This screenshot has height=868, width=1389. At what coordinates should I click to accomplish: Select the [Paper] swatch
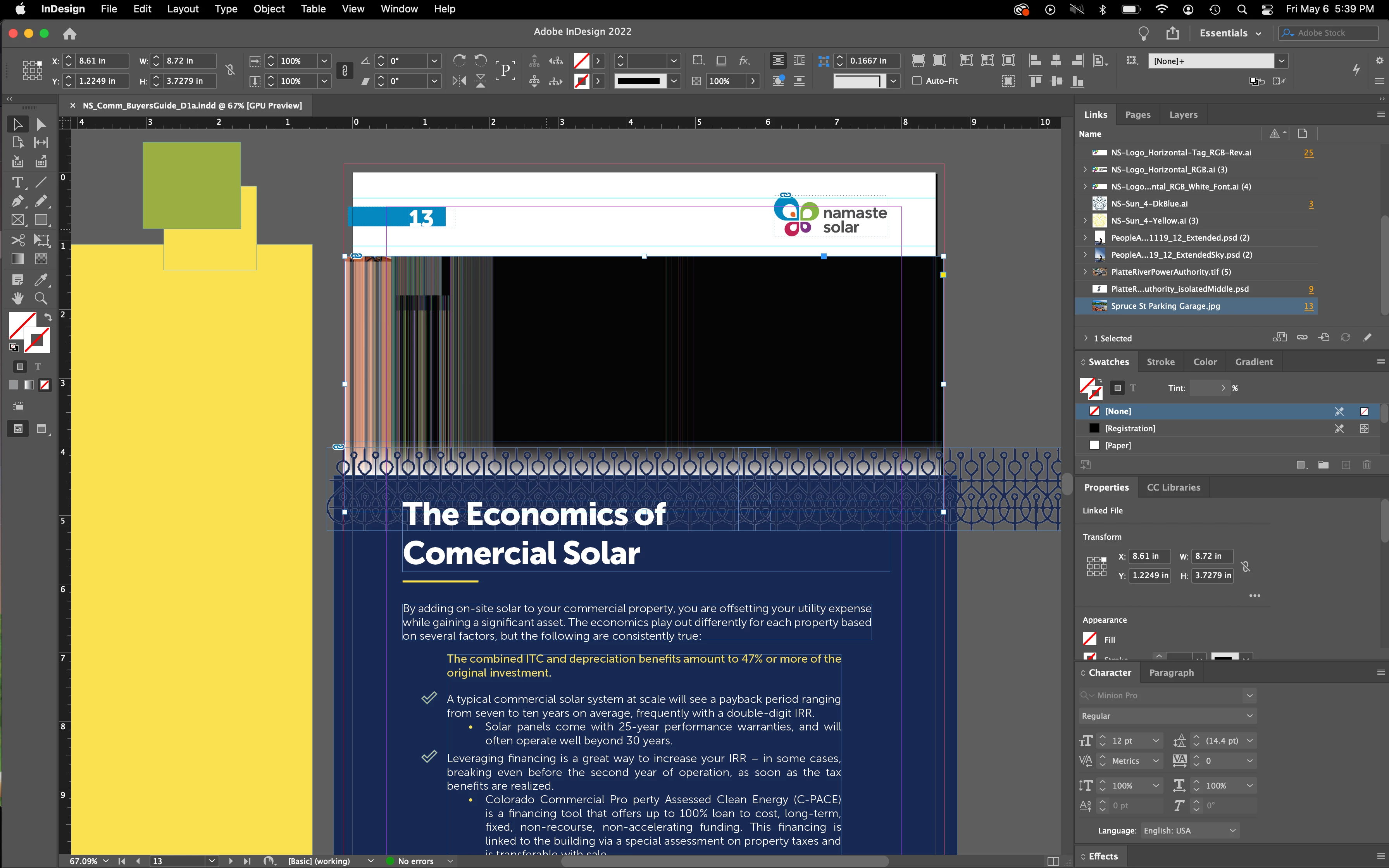click(x=1117, y=446)
